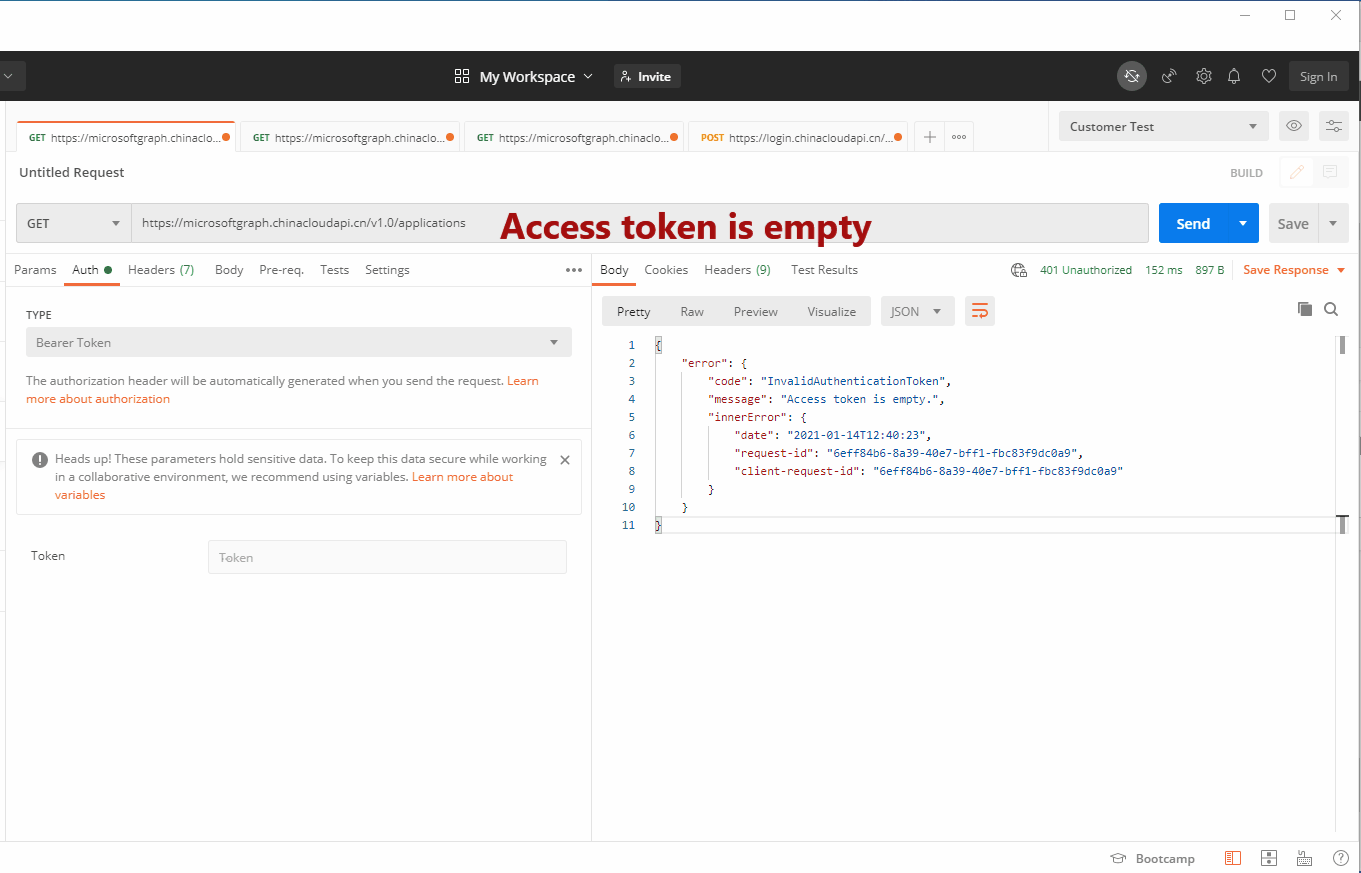Image resolution: width=1361 pixels, height=873 pixels.
Task: Open the Customer Test environment dropdown
Action: pyautogui.click(x=1163, y=126)
